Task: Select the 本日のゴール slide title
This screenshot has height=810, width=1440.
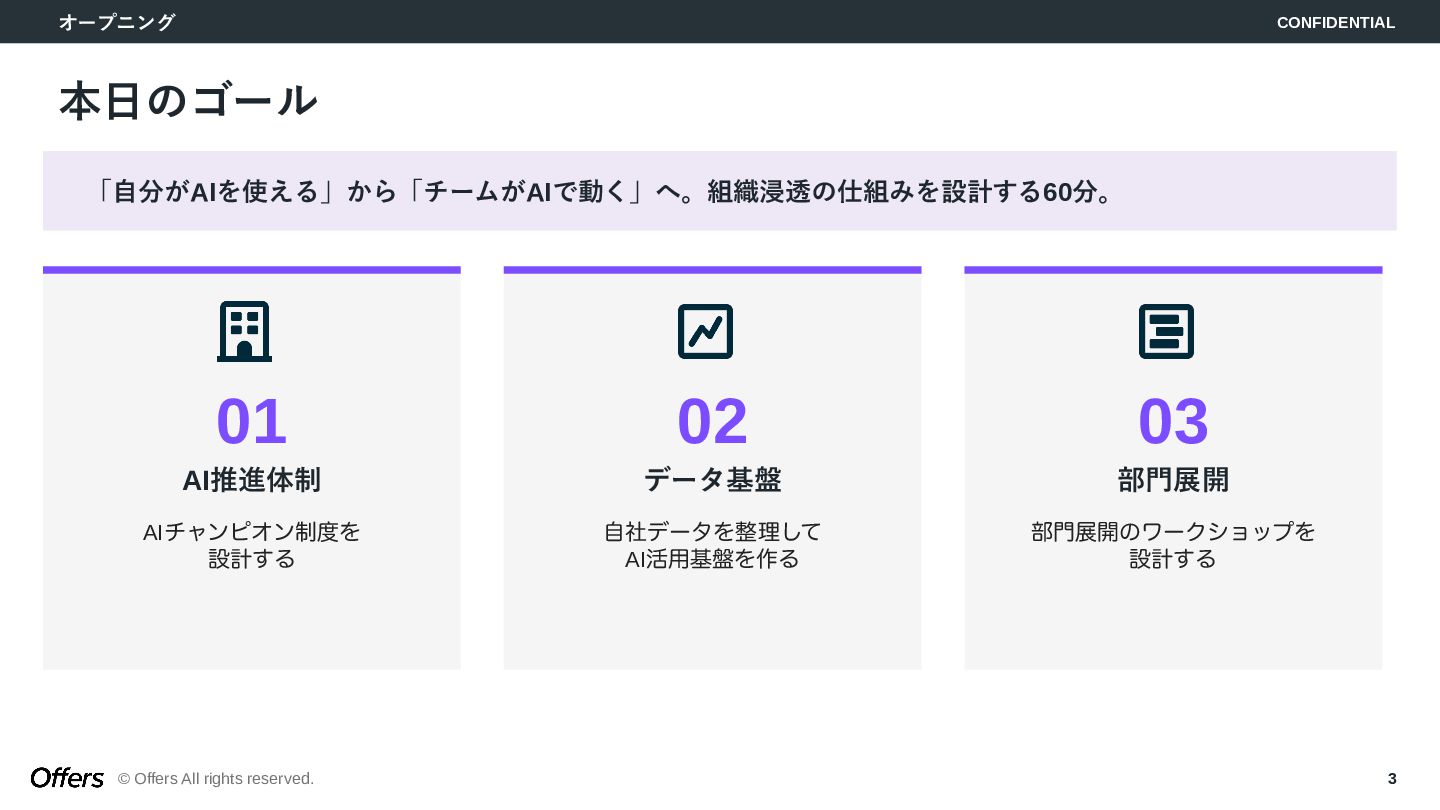Action: [x=188, y=101]
